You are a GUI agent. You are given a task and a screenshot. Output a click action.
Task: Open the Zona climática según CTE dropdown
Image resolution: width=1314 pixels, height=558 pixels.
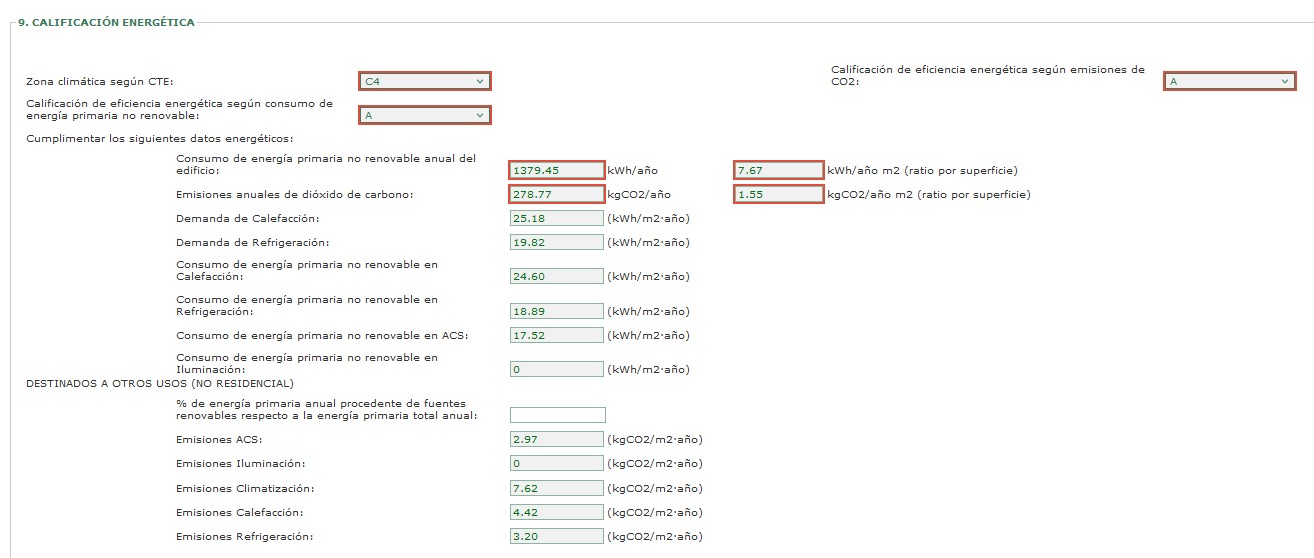tap(425, 81)
